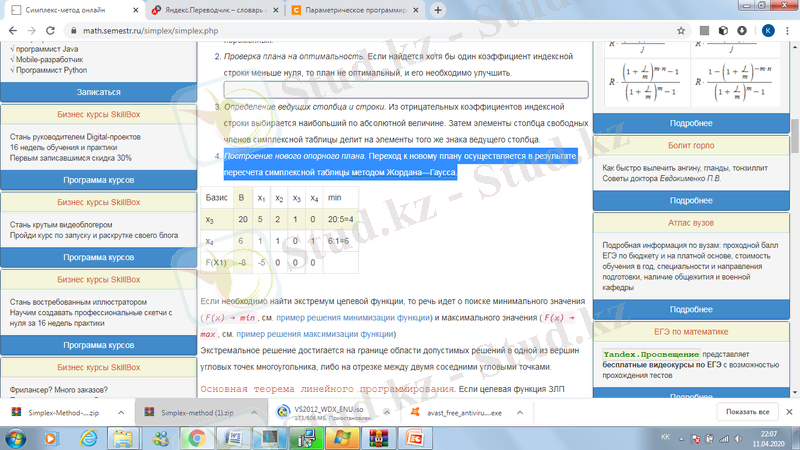Open the download-arrow extension icon

(742, 31)
